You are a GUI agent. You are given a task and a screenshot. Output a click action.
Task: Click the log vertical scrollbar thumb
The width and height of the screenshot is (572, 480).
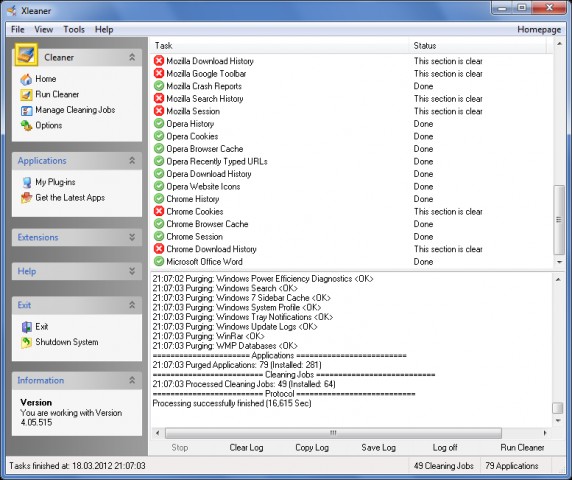pyautogui.click(x=557, y=408)
